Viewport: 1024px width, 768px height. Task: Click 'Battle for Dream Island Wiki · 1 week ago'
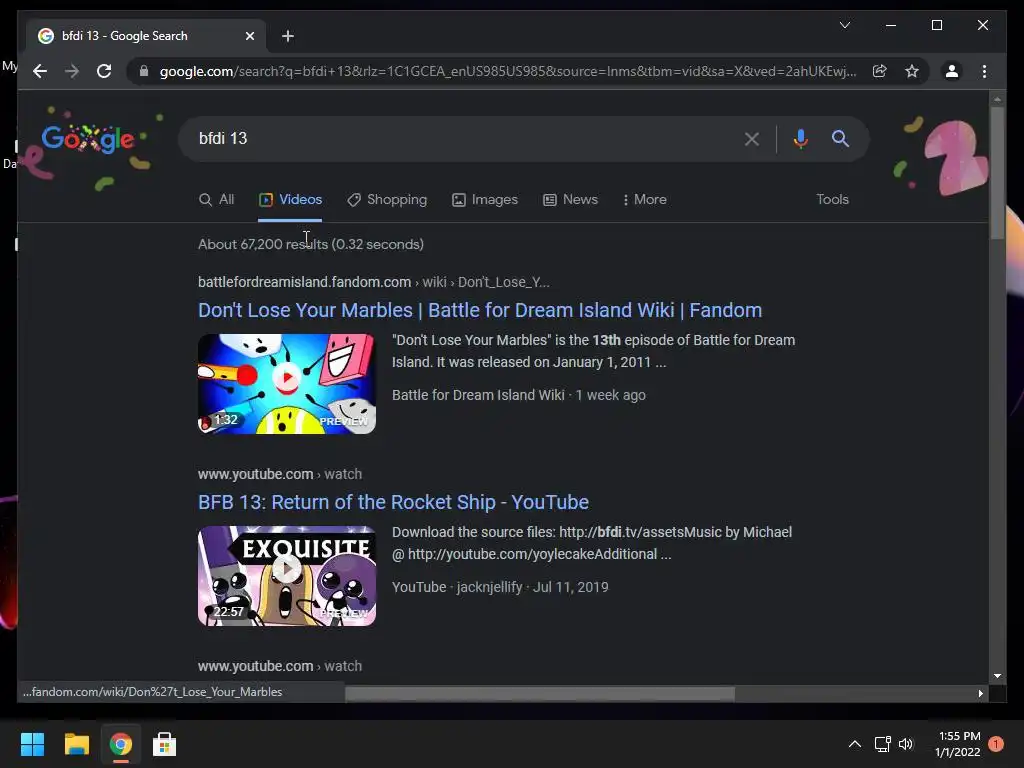[519, 395]
